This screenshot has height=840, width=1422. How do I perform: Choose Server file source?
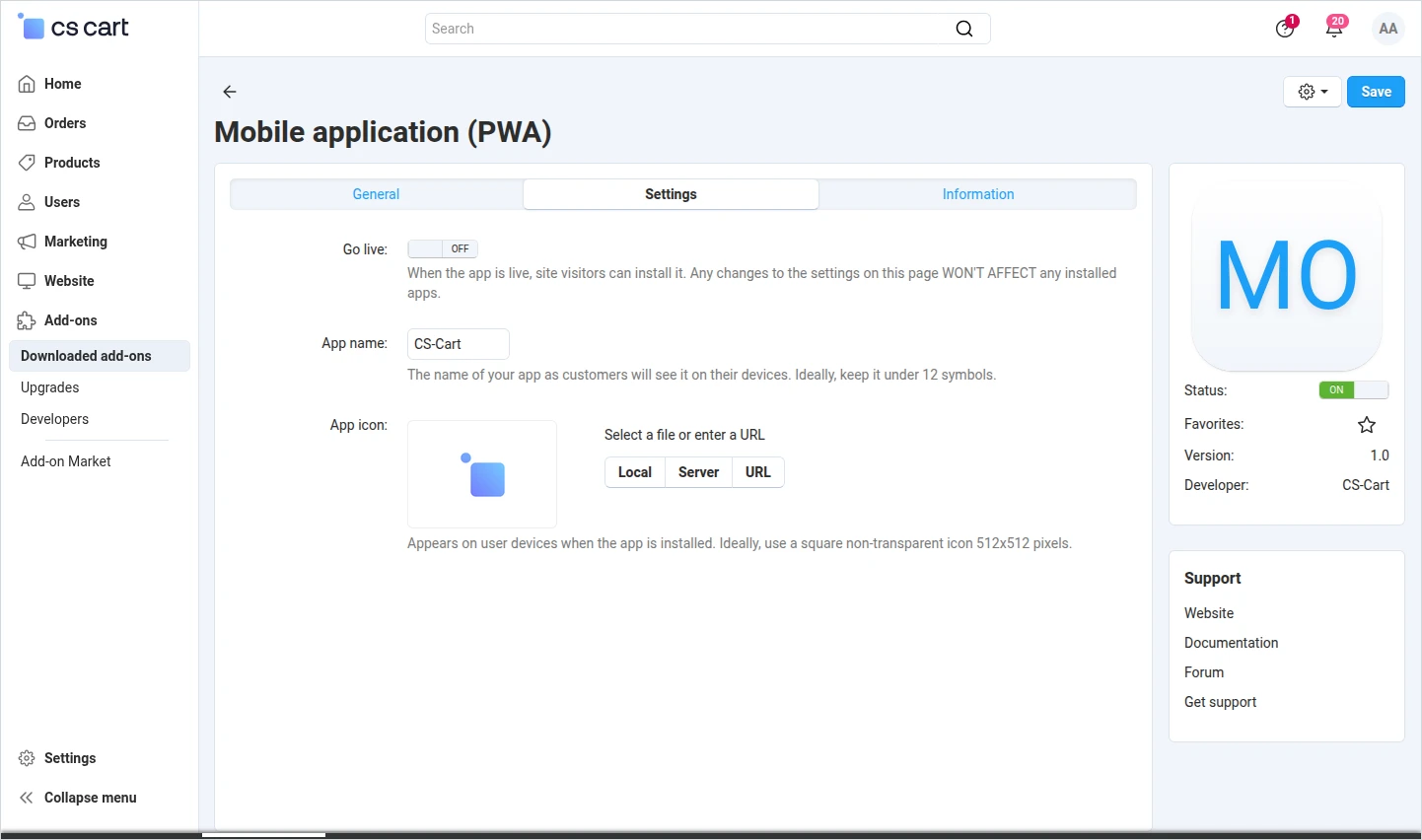698,472
